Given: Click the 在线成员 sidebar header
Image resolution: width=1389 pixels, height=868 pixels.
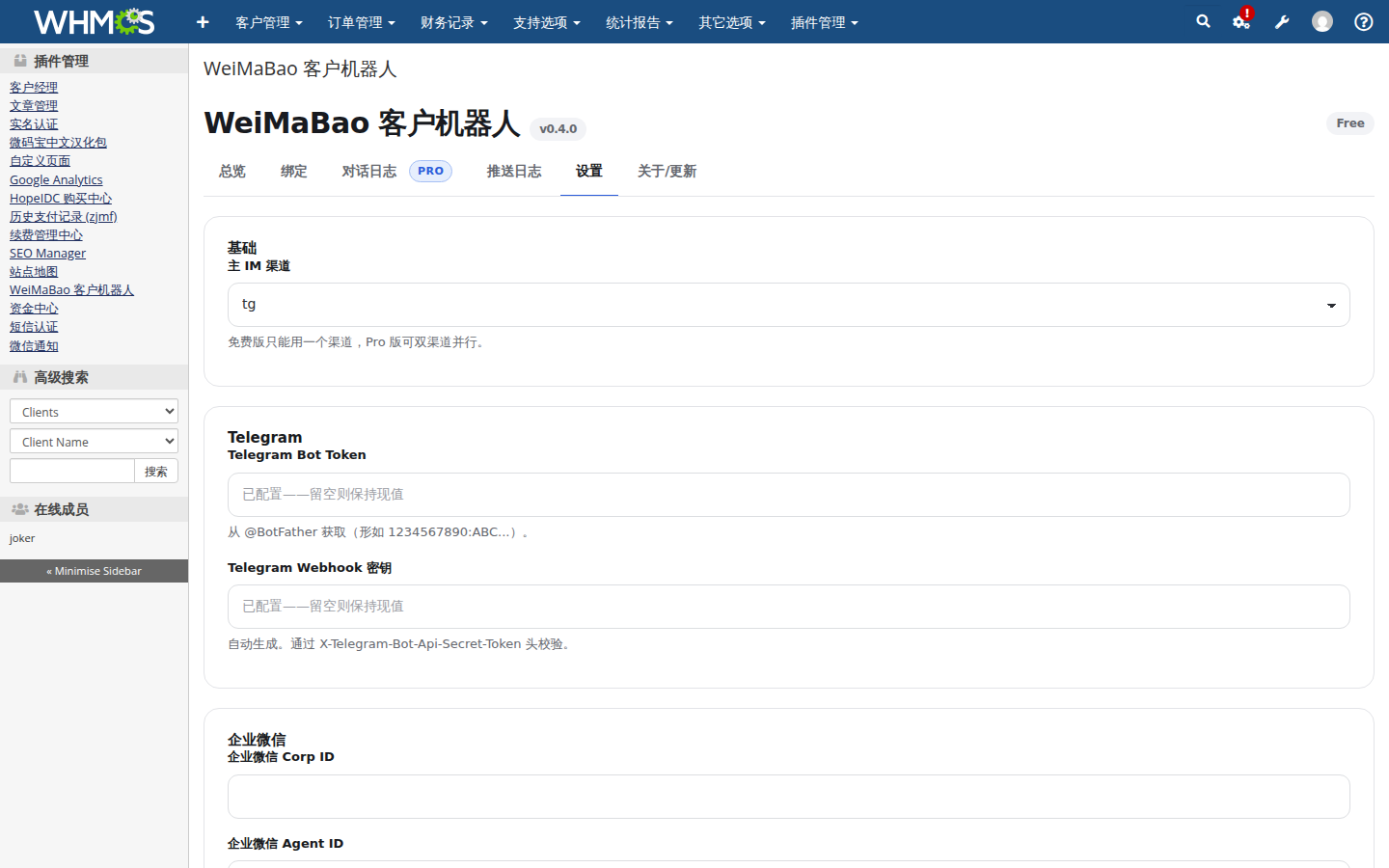Looking at the screenshot, I should 94,509.
